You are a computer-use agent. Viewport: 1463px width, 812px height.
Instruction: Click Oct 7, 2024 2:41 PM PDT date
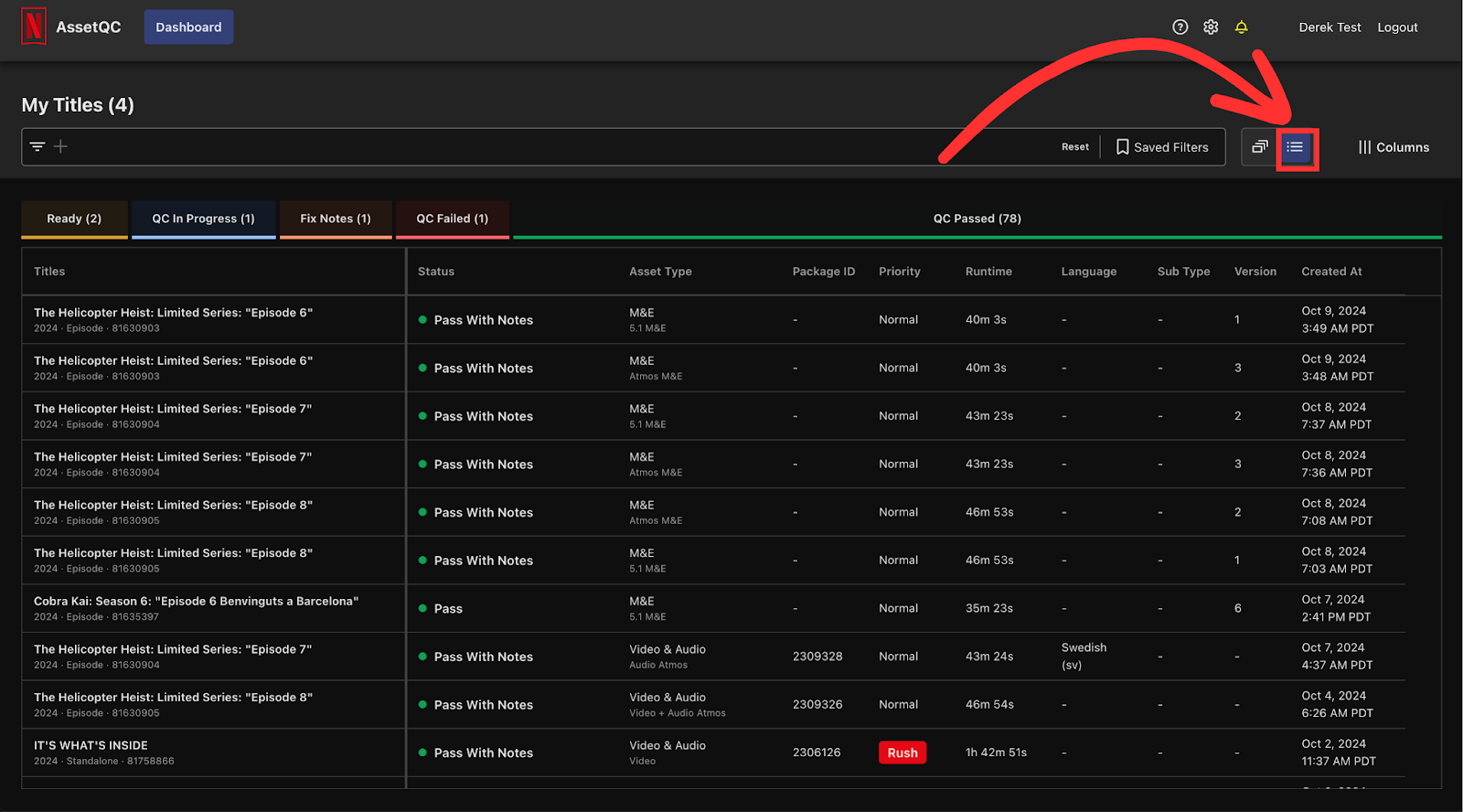point(1336,609)
